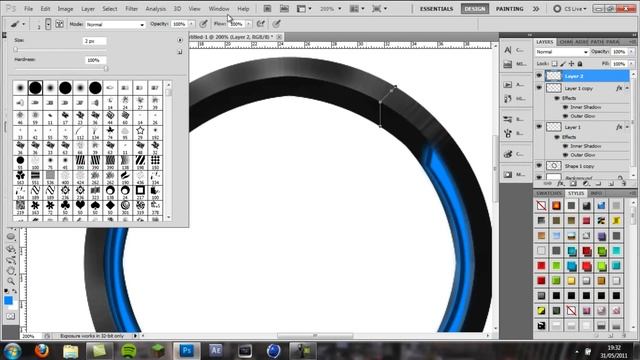The width and height of the screenshot is (640, 360).
Task: Open the Window menu
Action: click(x=219, y=9)
